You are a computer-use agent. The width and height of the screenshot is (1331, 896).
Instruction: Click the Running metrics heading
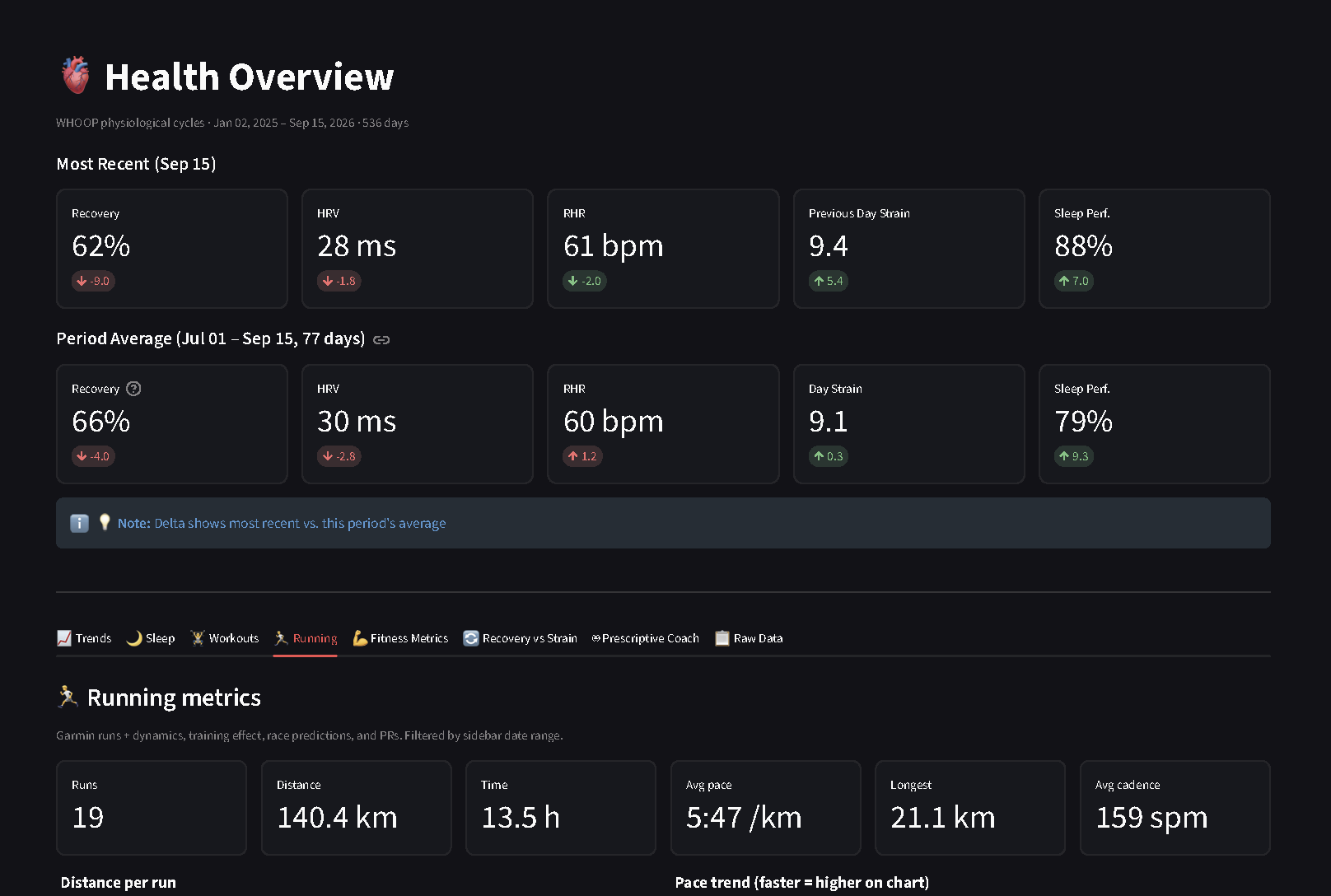click(x=174, y=698)
